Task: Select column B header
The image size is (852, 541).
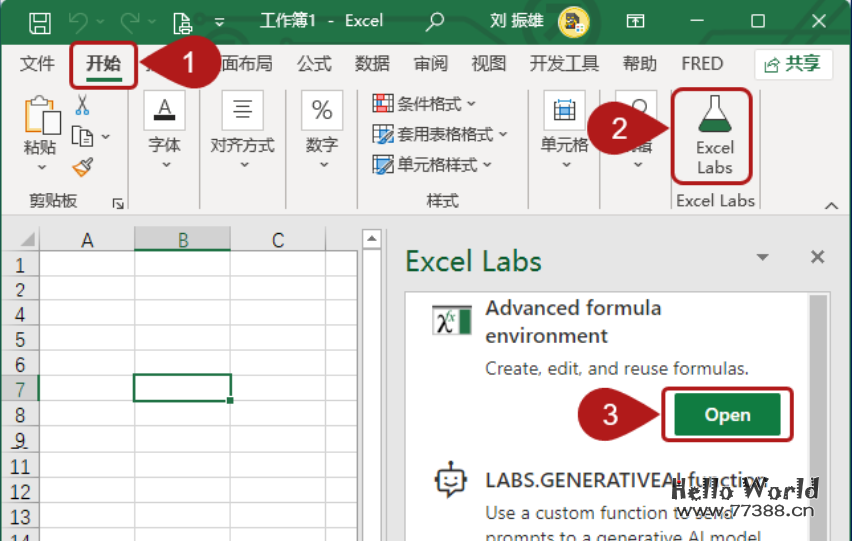Action: [x=183, y=240]
